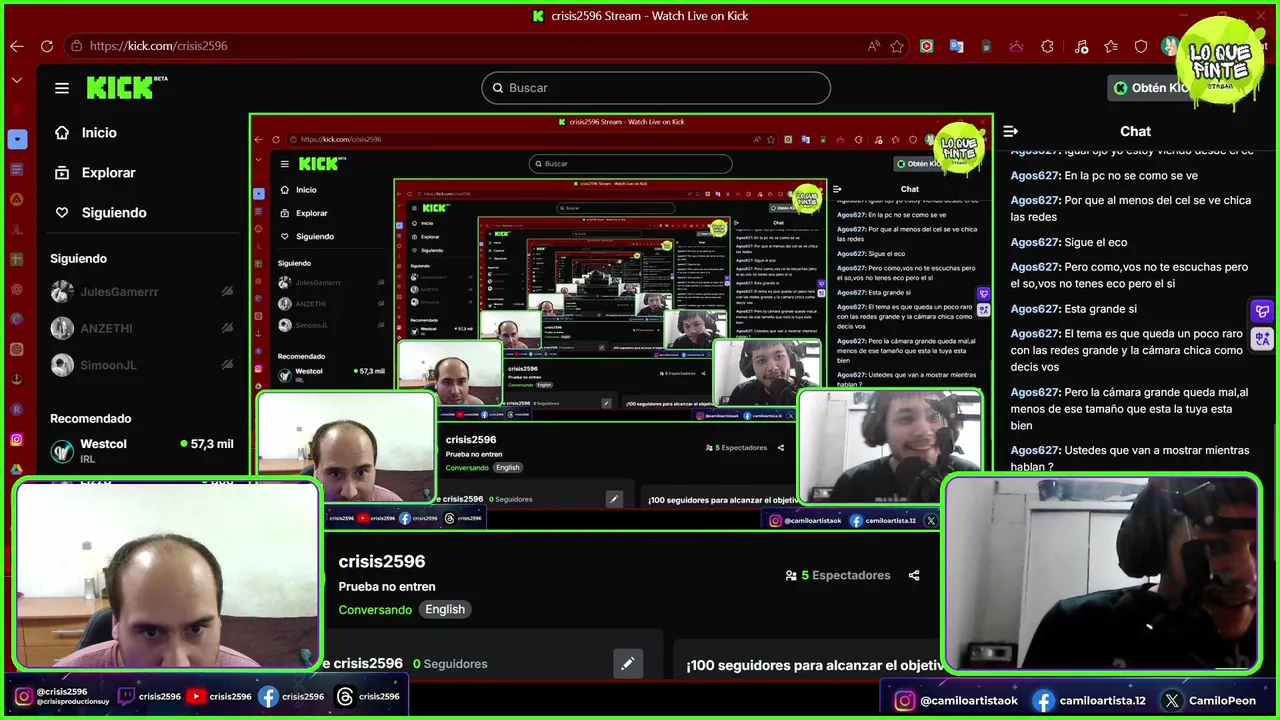Click the Read aloud icon in address bar

coord(874,46)
